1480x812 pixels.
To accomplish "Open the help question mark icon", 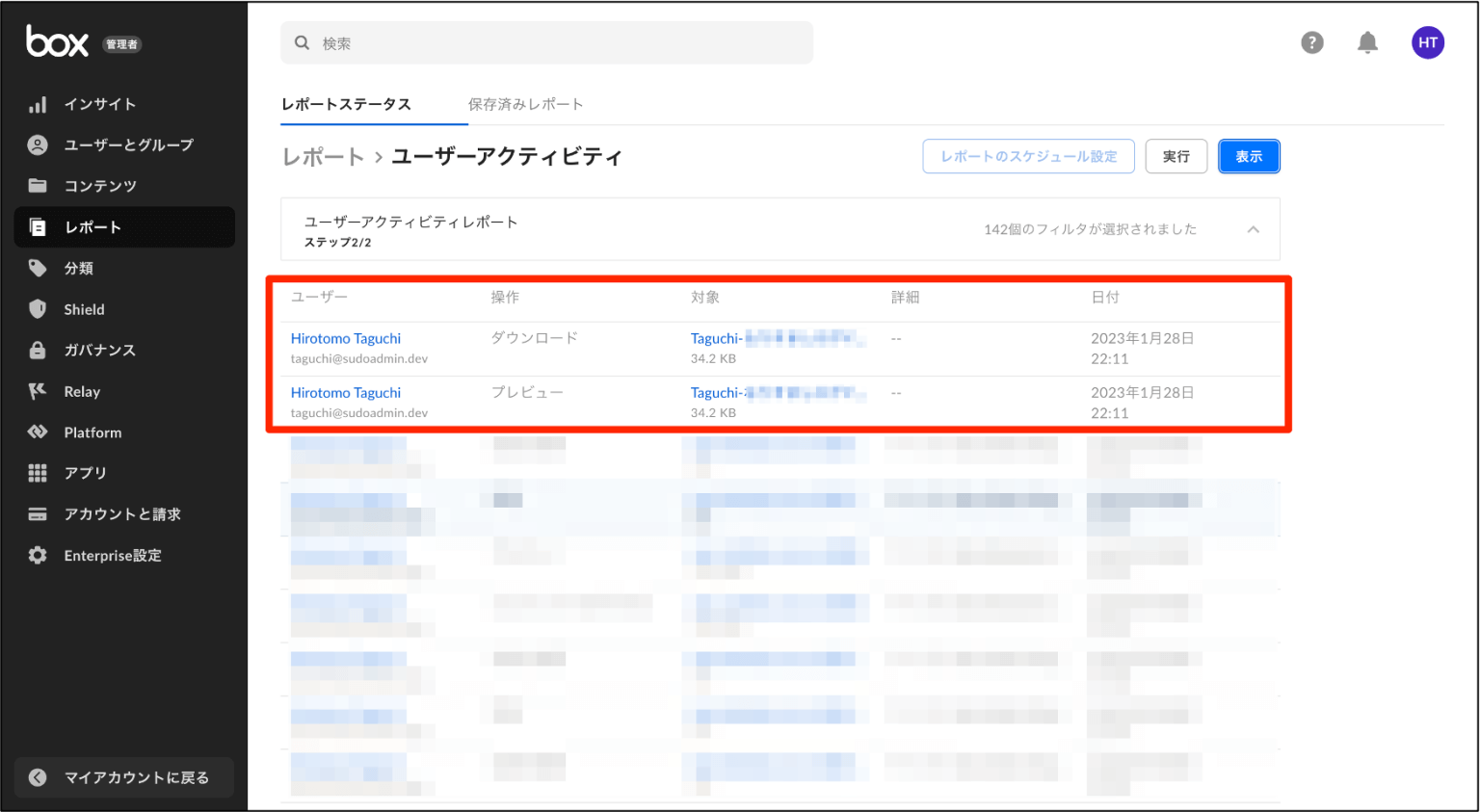I will 1312,42.
